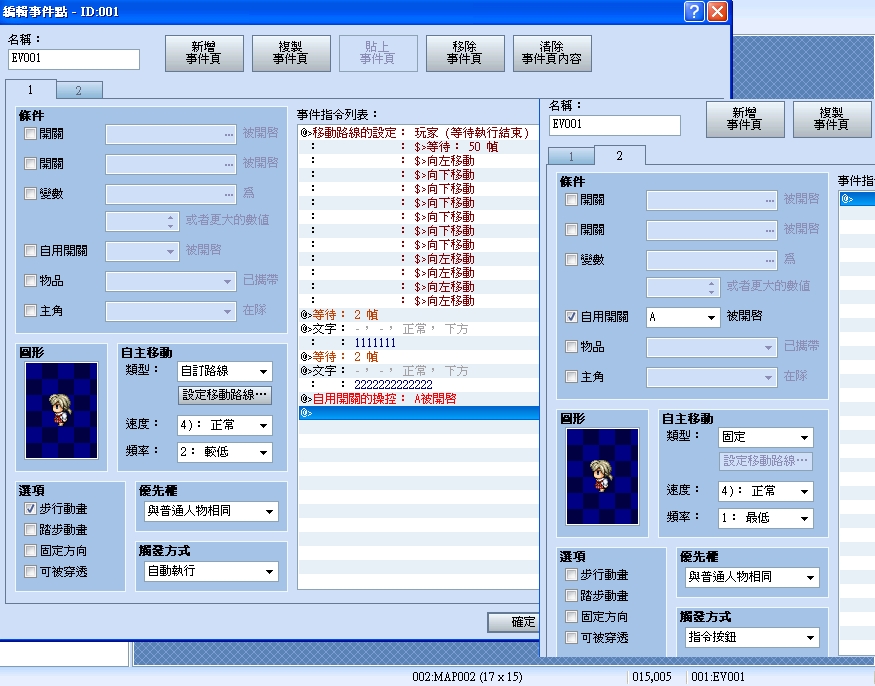
Task: Click the 名稱 field in the left window
Action: [x=74, y=59]
